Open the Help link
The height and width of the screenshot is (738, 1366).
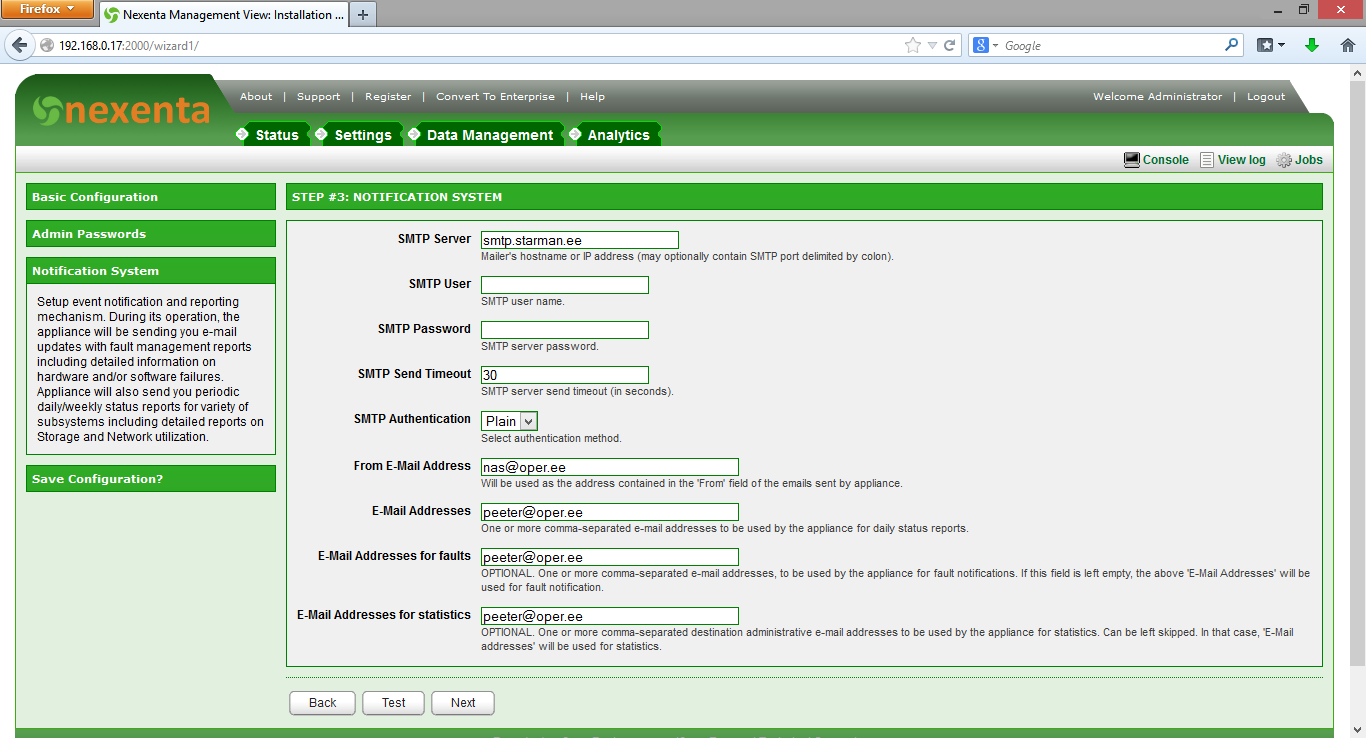[592, 97]
